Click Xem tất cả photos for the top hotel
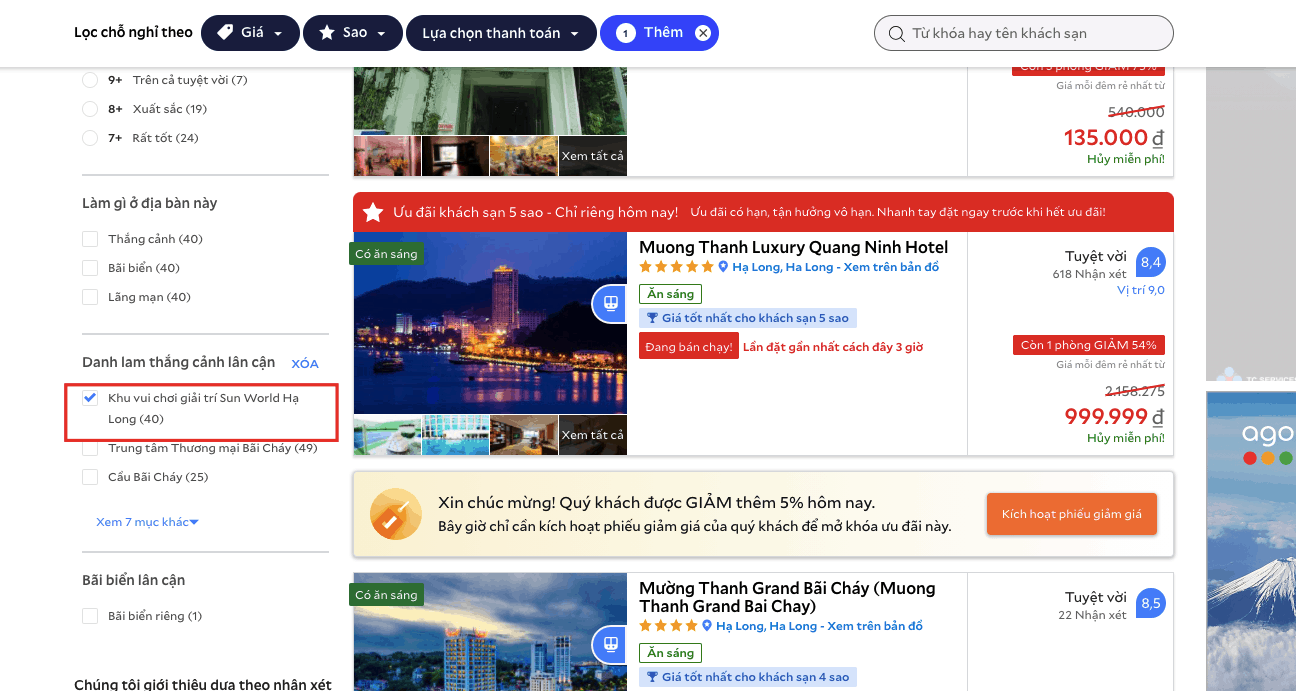1296x691 pixels. [x=592, y=156]
